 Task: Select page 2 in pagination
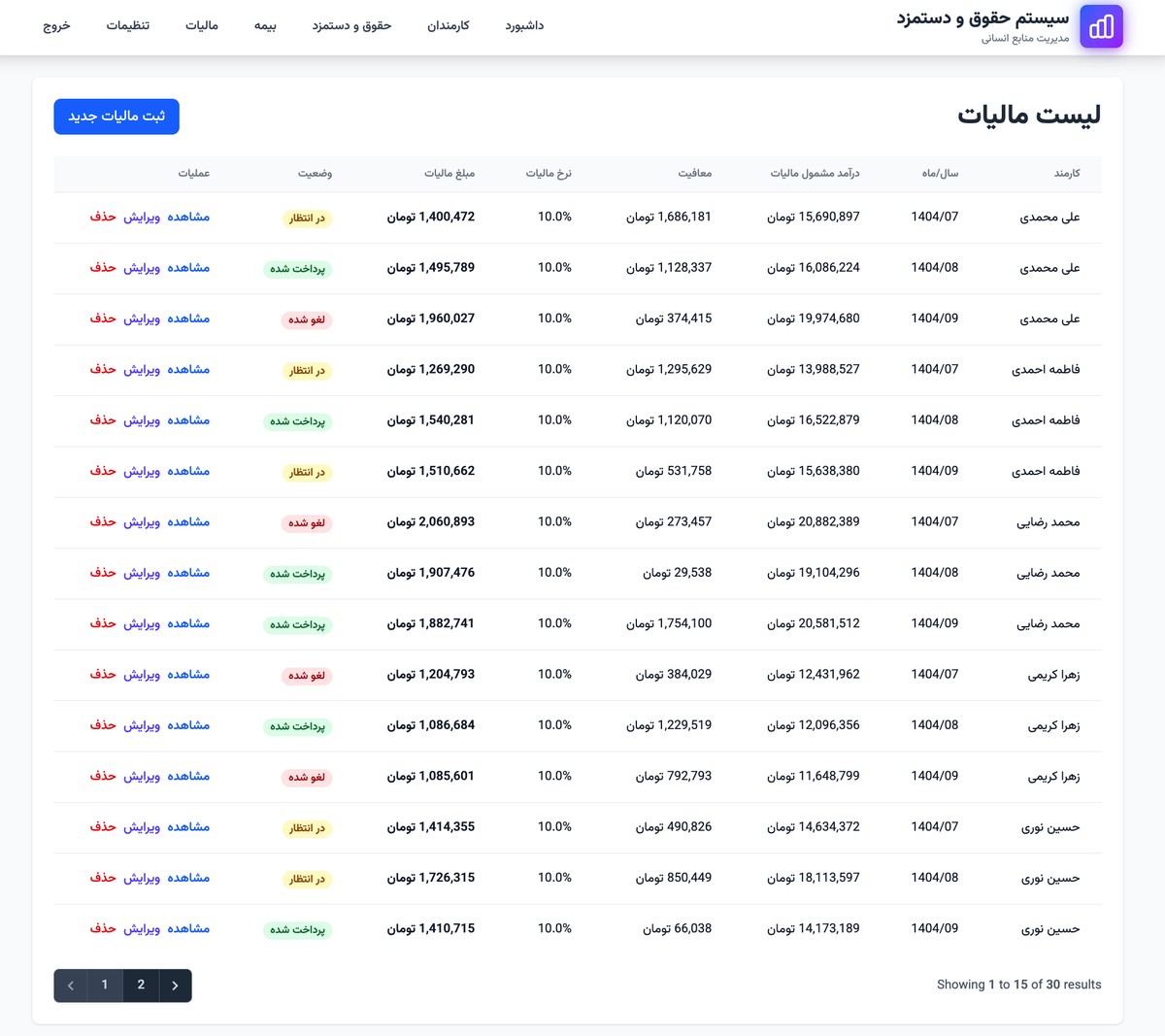(141, 986)
